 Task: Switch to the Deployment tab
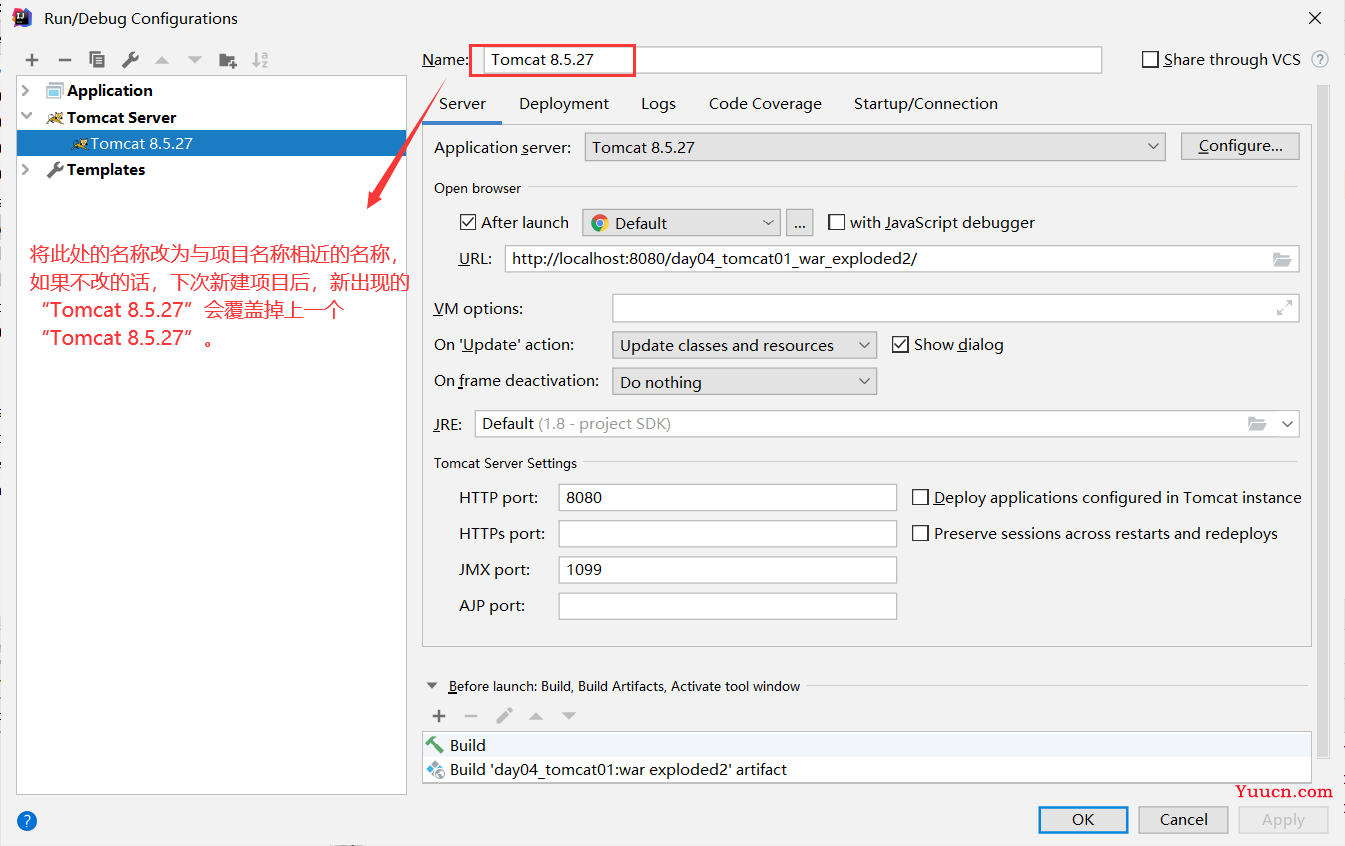click(x=564, y=104)
